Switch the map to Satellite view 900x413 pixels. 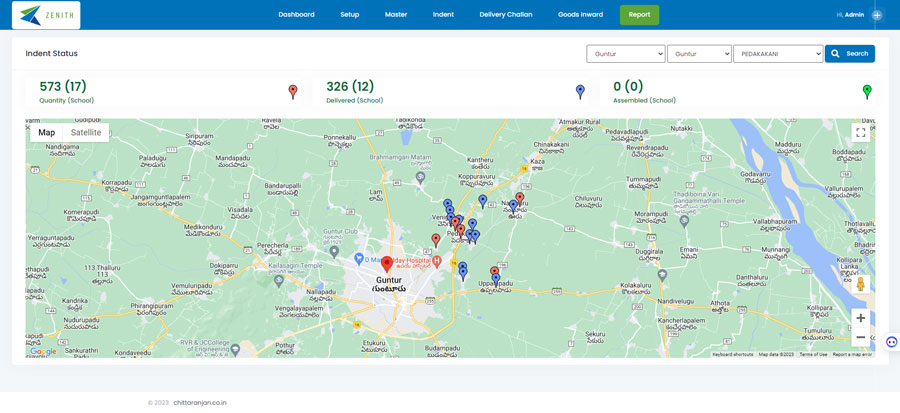[x=86, y=133]
